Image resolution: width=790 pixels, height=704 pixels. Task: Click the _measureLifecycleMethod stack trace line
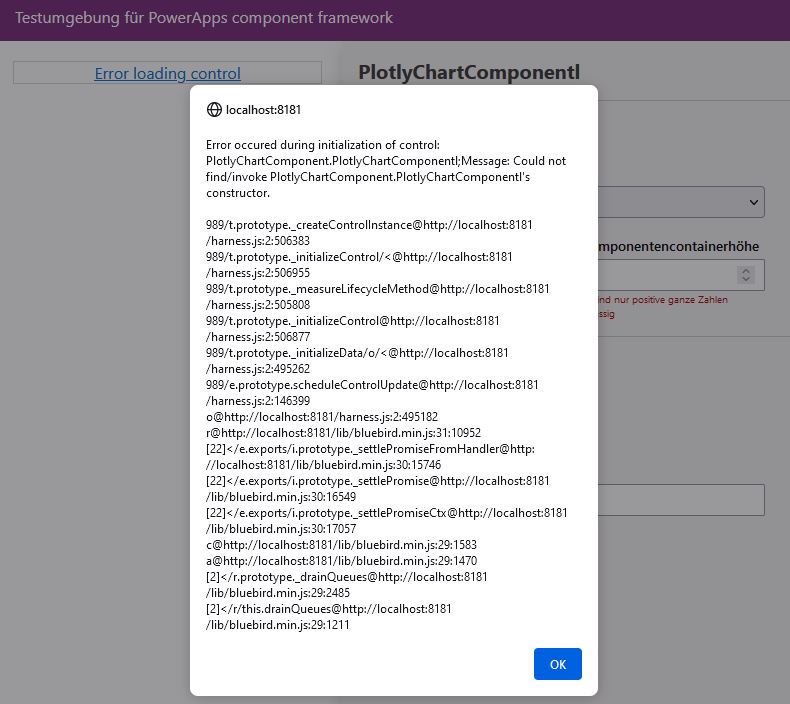[x=377, y=297]
